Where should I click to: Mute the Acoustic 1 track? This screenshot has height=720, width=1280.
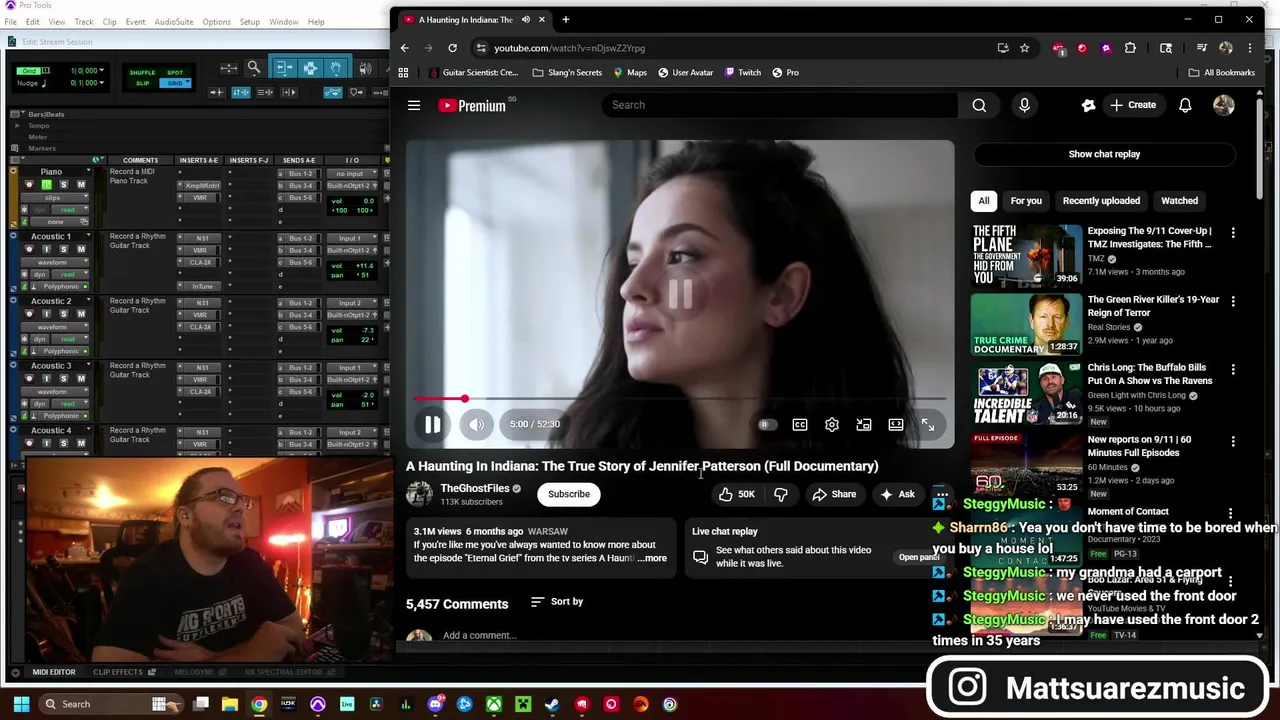coord(81,250)
